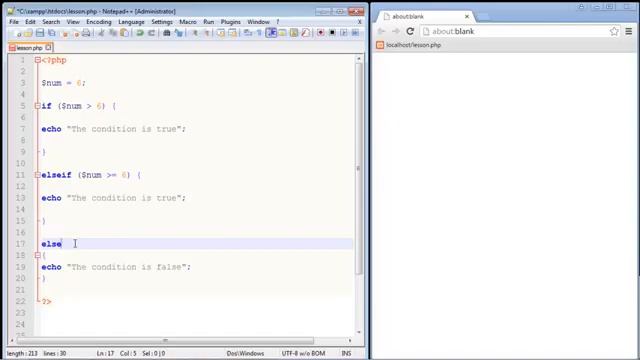Click the Zoom In toolbar icon
Screen dimensions: 640x360
point(194,33)
